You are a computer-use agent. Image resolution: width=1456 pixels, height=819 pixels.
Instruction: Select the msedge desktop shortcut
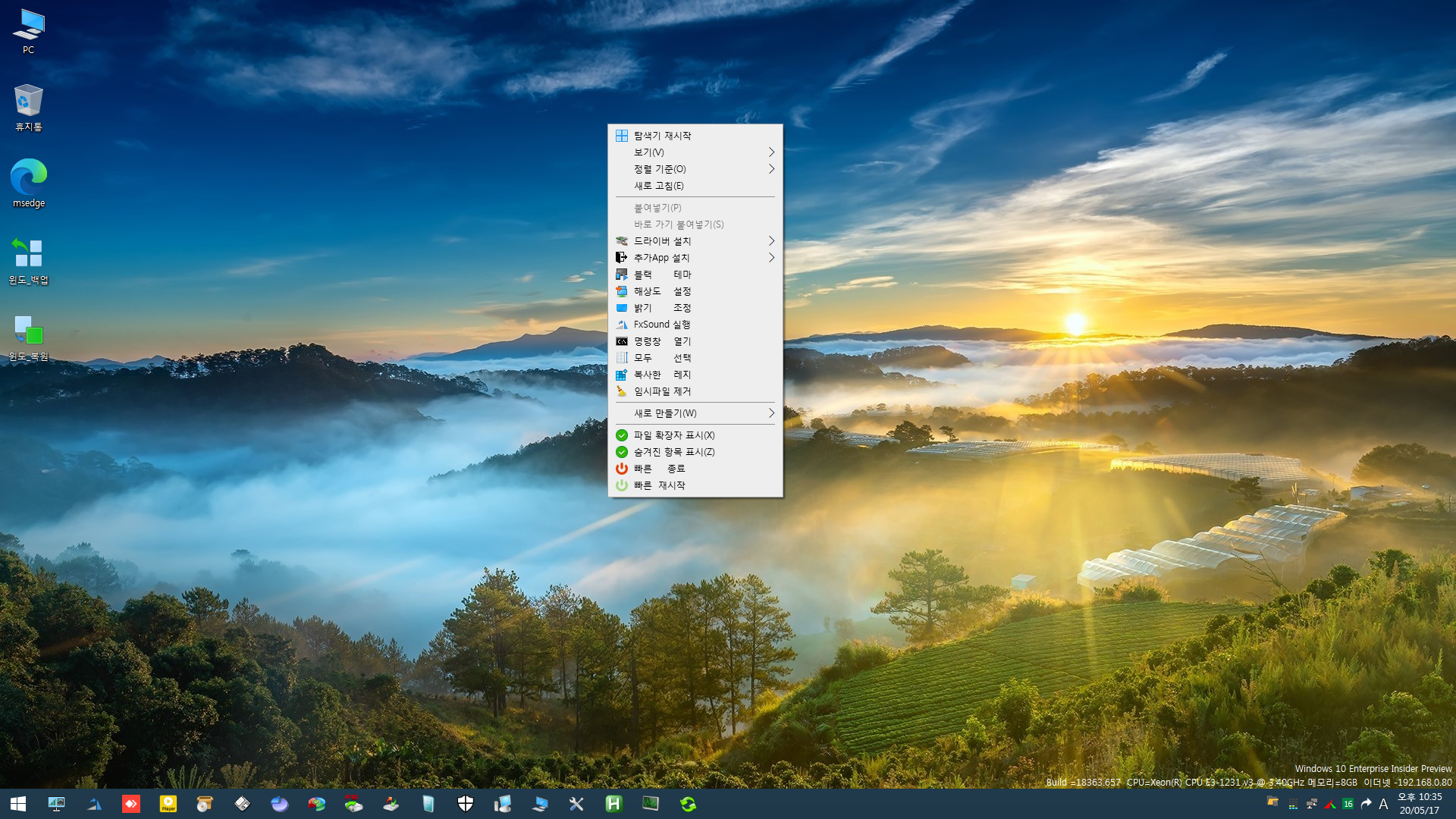coord(28,183)
